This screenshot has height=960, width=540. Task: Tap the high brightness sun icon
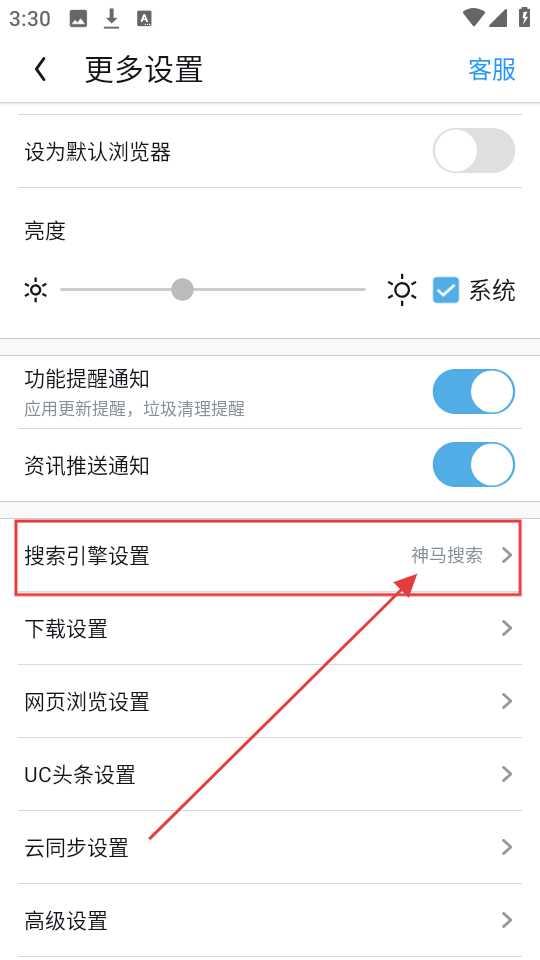[402, 290]
